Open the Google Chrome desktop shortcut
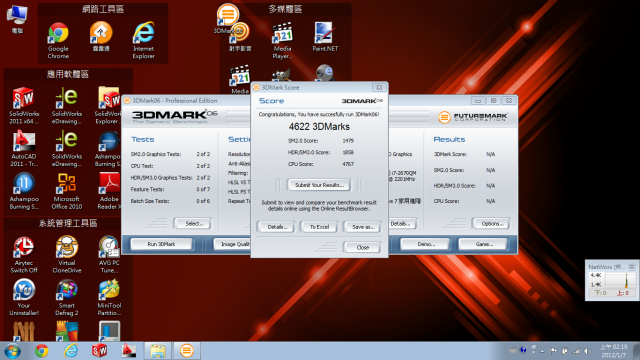Screen dimensions: 640x360 [x=58, y=40]
